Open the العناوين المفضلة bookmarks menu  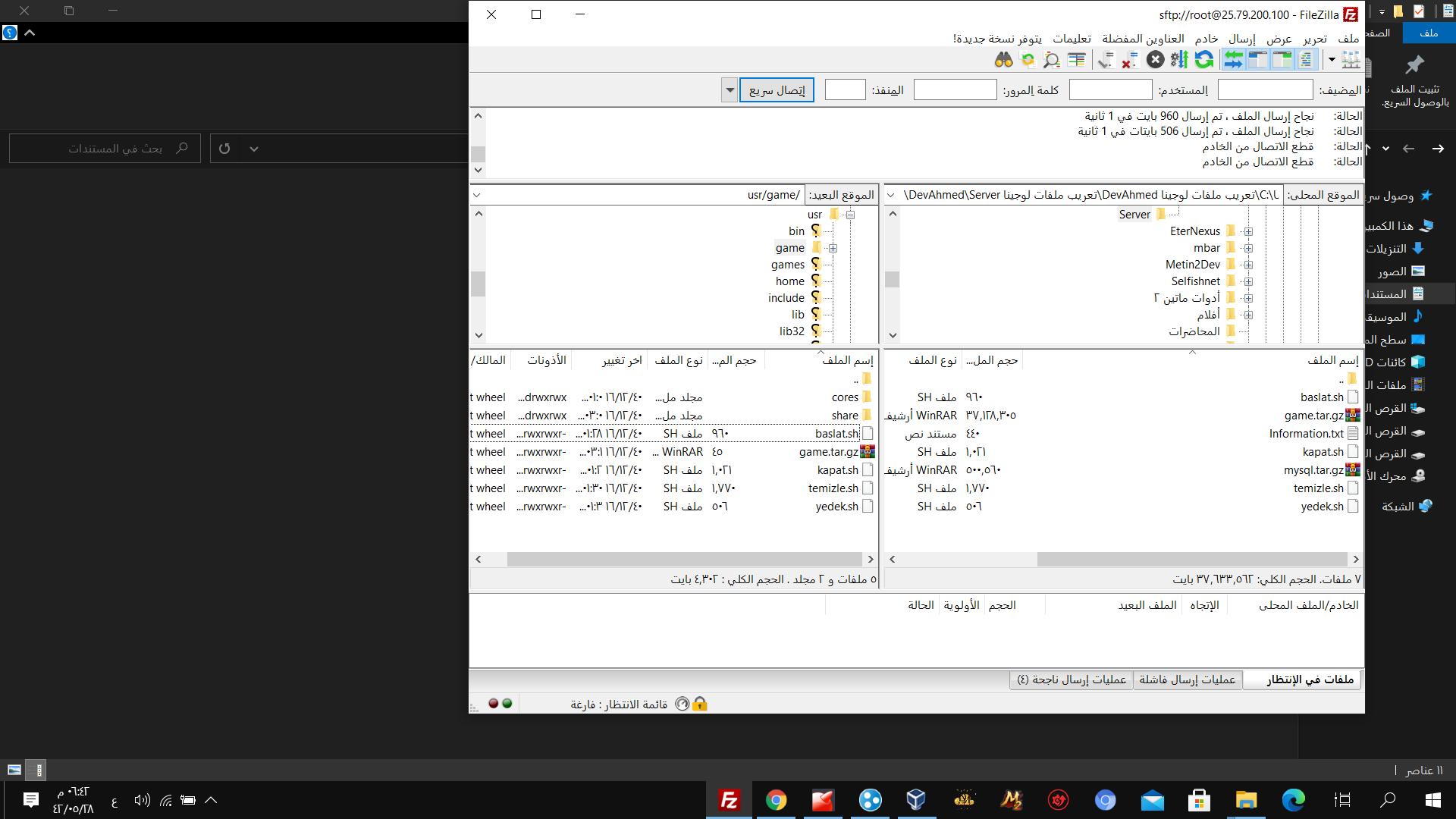pos(1143,39)
